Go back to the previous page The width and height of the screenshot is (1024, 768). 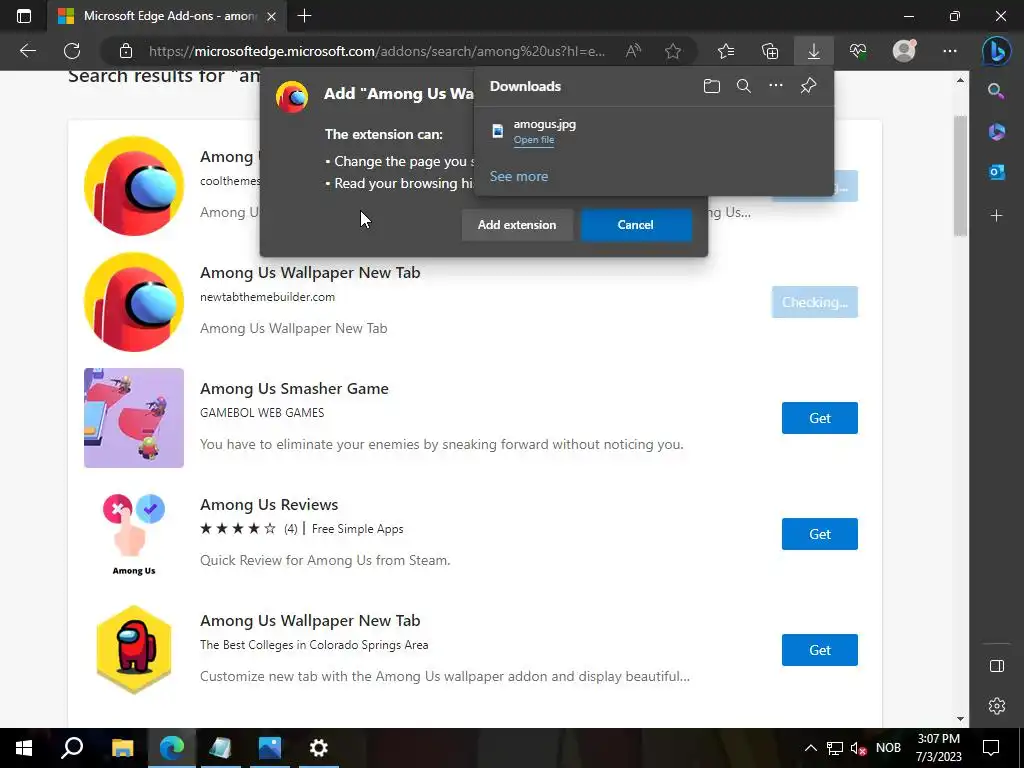[x=27, y=51]
